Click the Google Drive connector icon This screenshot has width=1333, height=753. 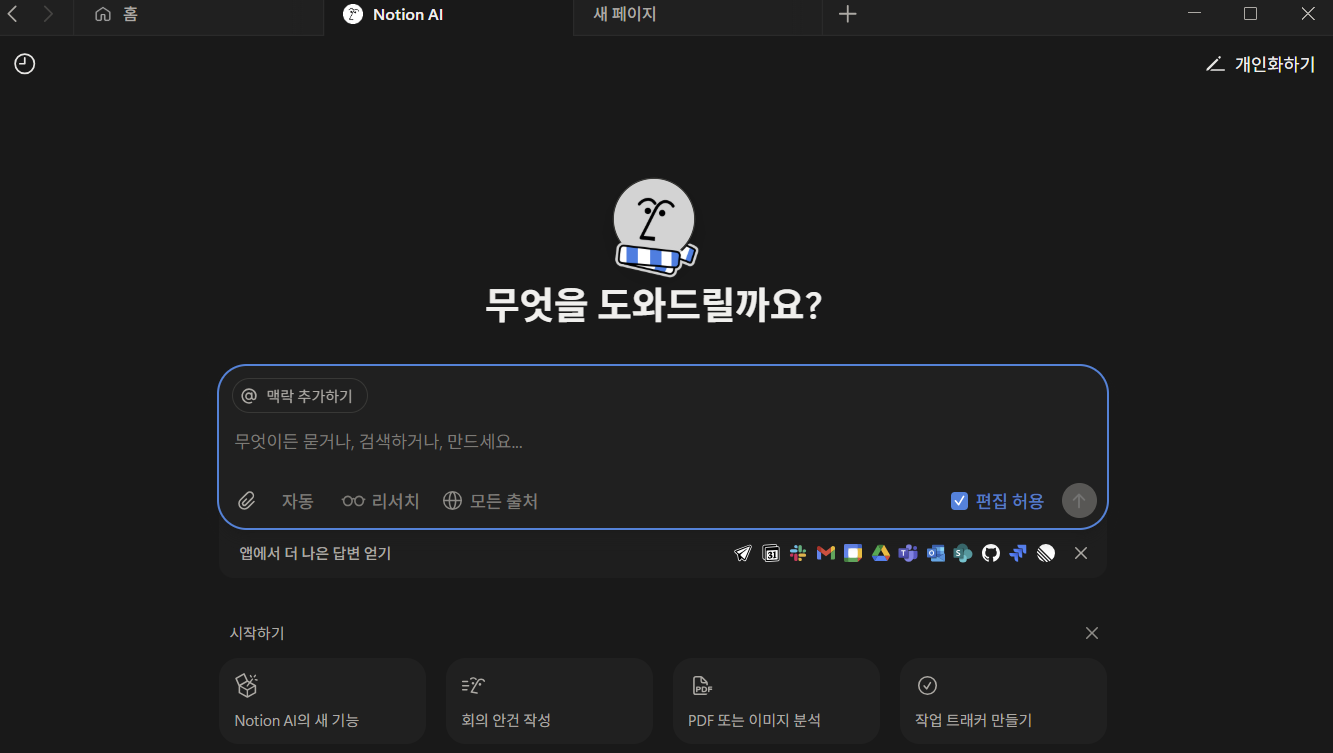[x=880, y=552]
